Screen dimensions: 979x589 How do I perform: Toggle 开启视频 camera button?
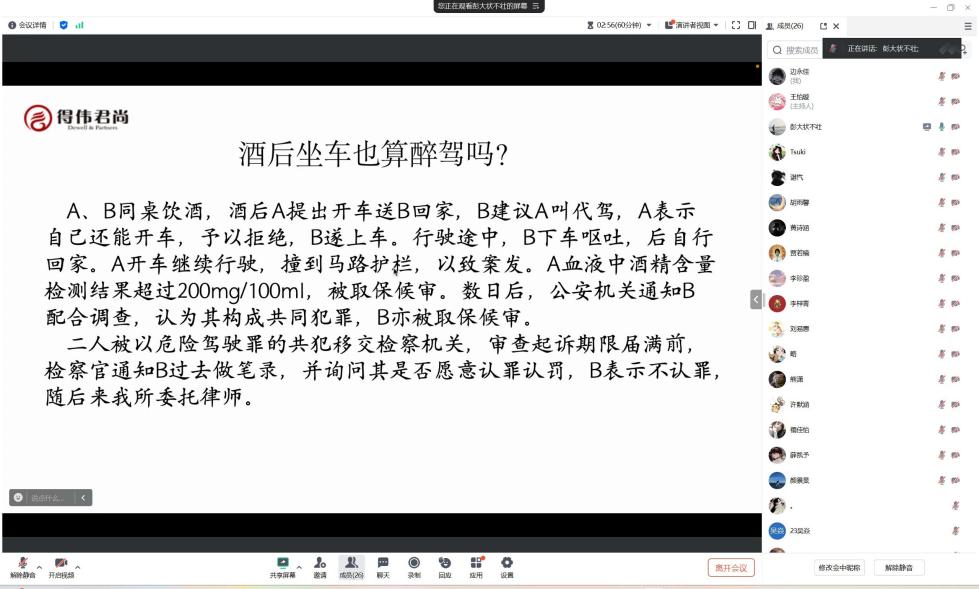61,567
